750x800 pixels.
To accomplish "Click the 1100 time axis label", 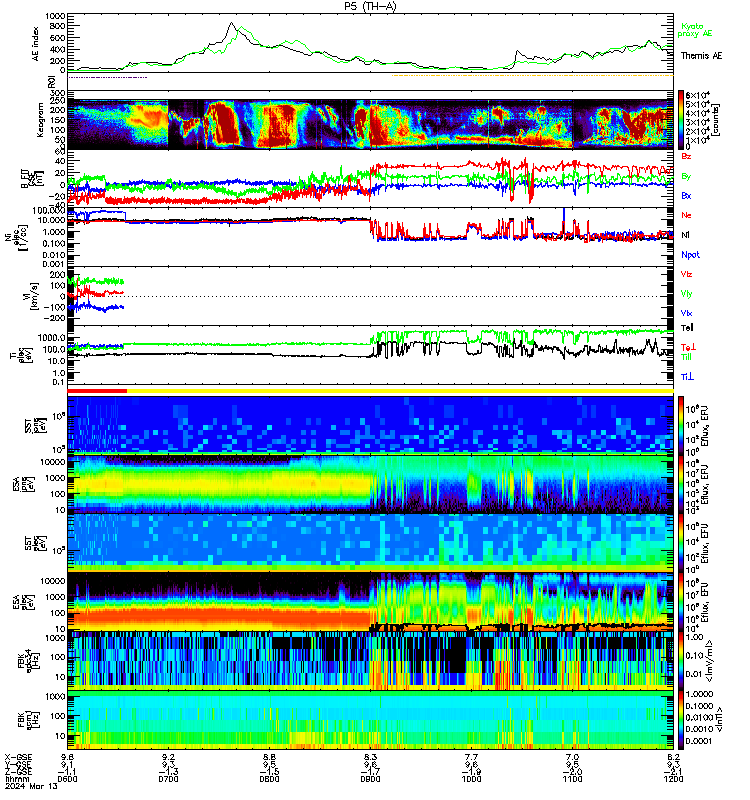I will pos(572,779).
